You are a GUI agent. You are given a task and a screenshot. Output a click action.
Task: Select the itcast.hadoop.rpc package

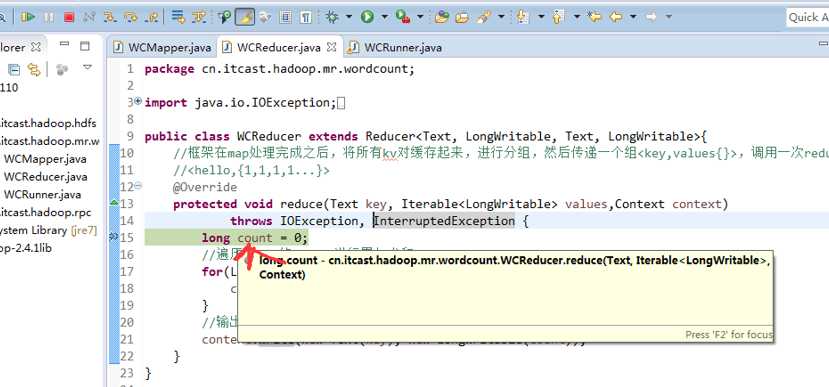[45, 213]
